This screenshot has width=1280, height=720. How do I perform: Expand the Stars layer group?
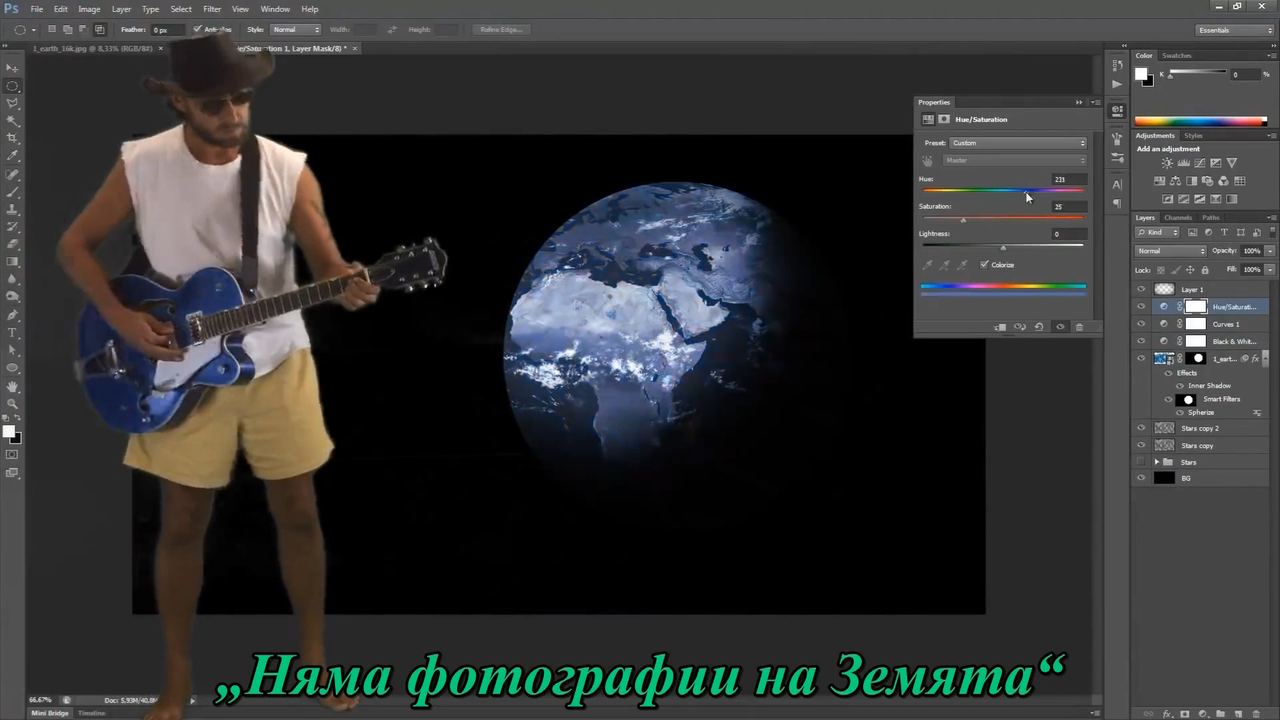[1157, 462]
